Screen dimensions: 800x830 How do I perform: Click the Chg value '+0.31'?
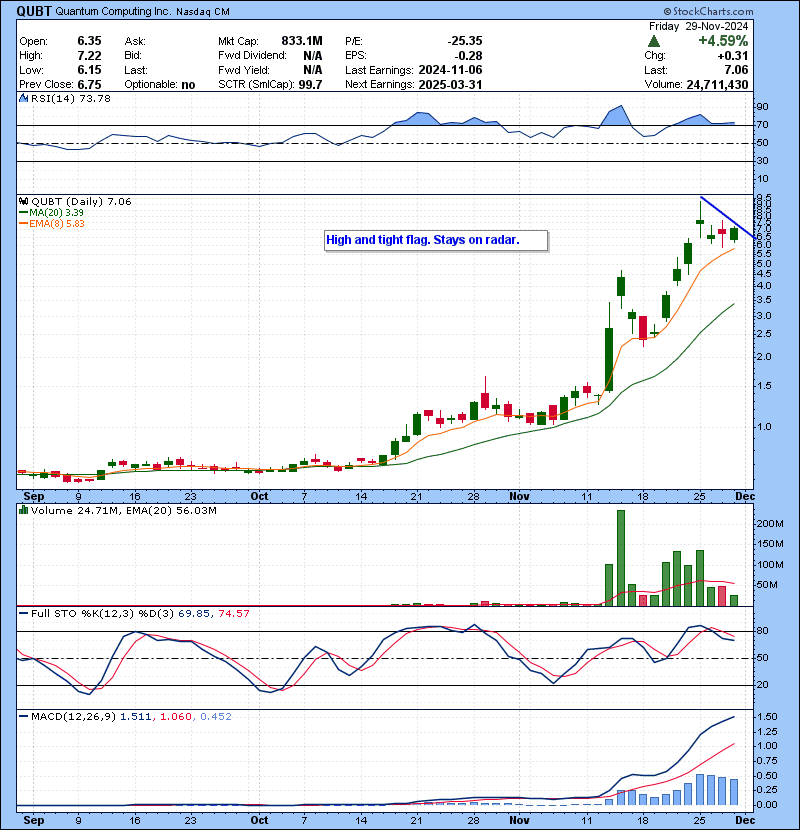[x=733, y=56]
